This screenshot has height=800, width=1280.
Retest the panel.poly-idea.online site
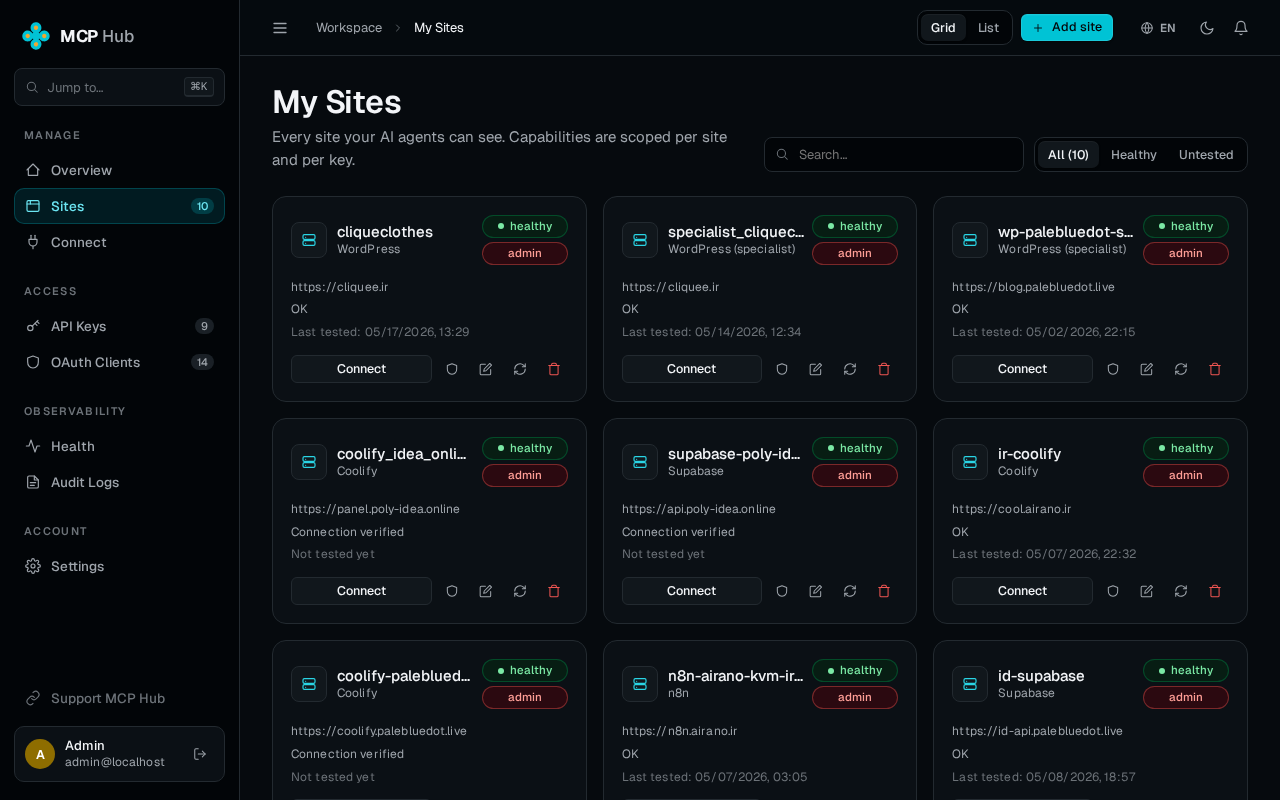click(x=520, y=591)
